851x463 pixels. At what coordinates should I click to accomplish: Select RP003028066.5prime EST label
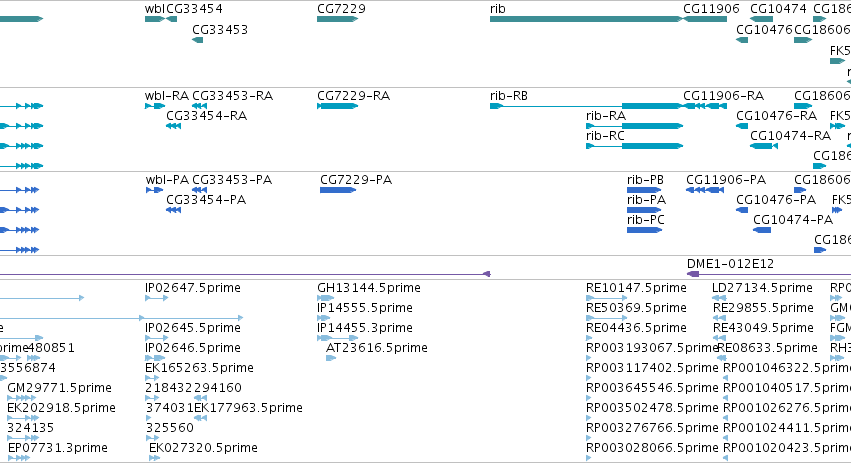[x=652, y=449]
